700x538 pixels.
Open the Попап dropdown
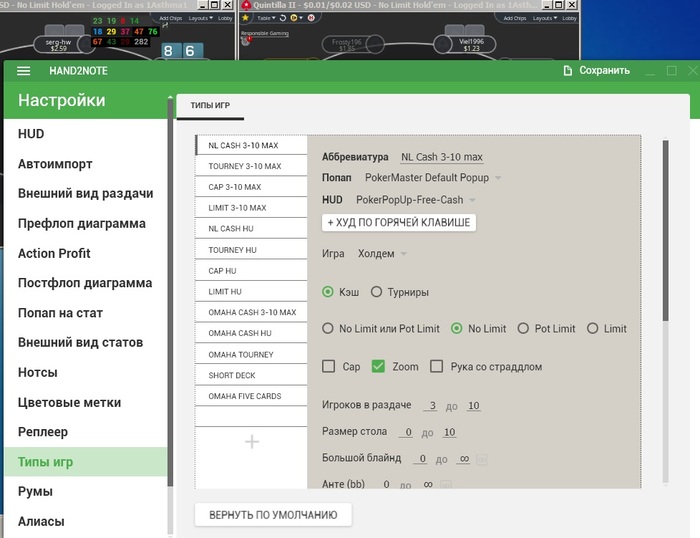(432, 178)
